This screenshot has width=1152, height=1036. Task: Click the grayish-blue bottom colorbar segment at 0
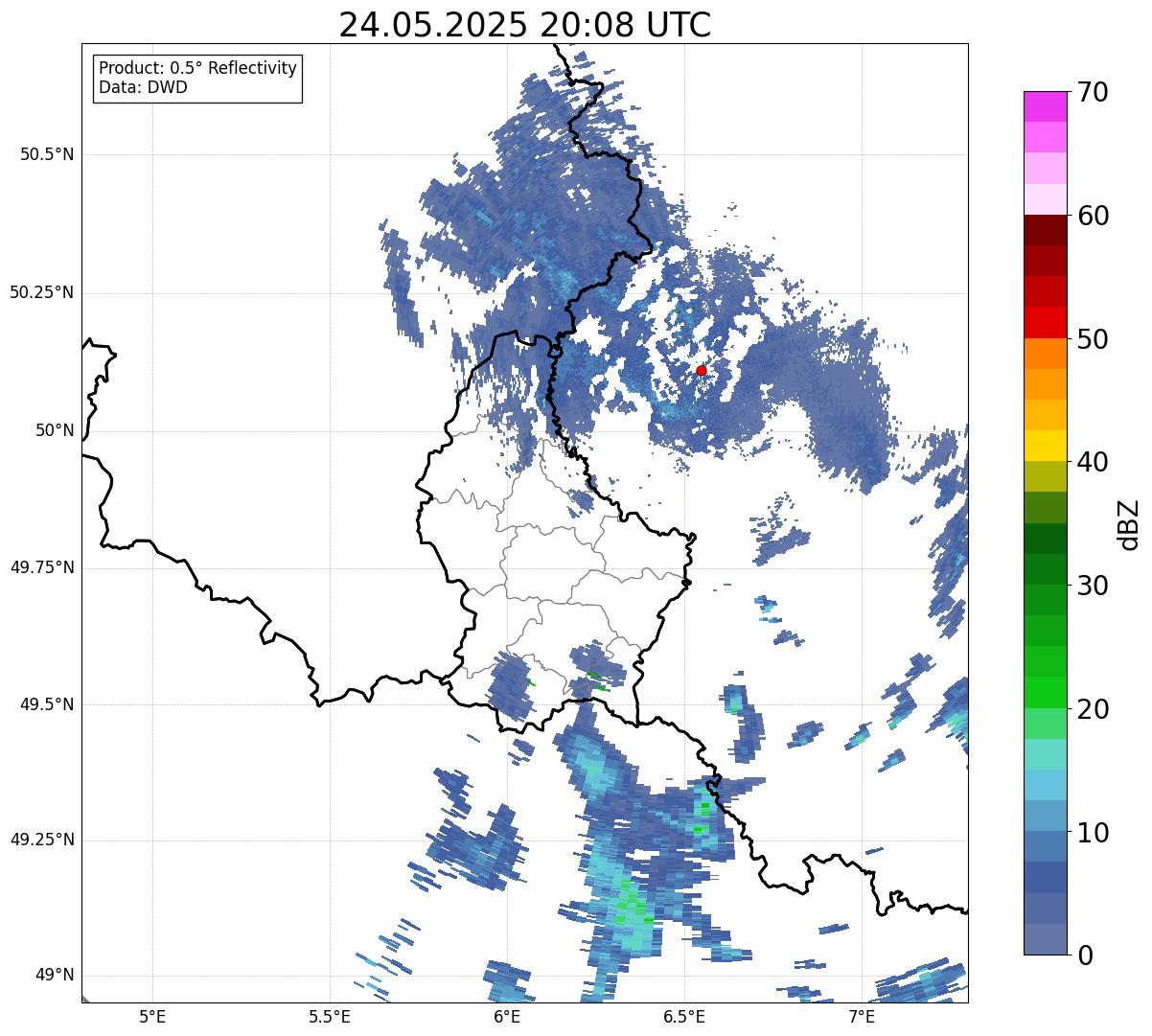1046,939
